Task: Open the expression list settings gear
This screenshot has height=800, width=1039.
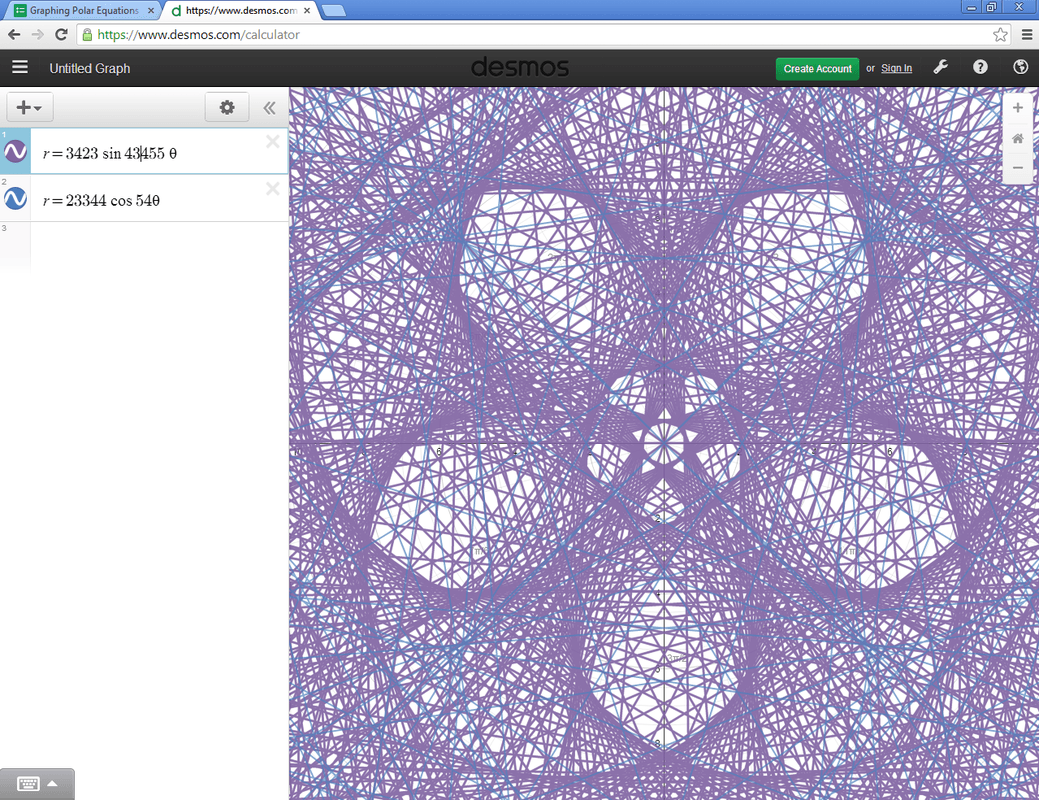Action: coord(227,107)
